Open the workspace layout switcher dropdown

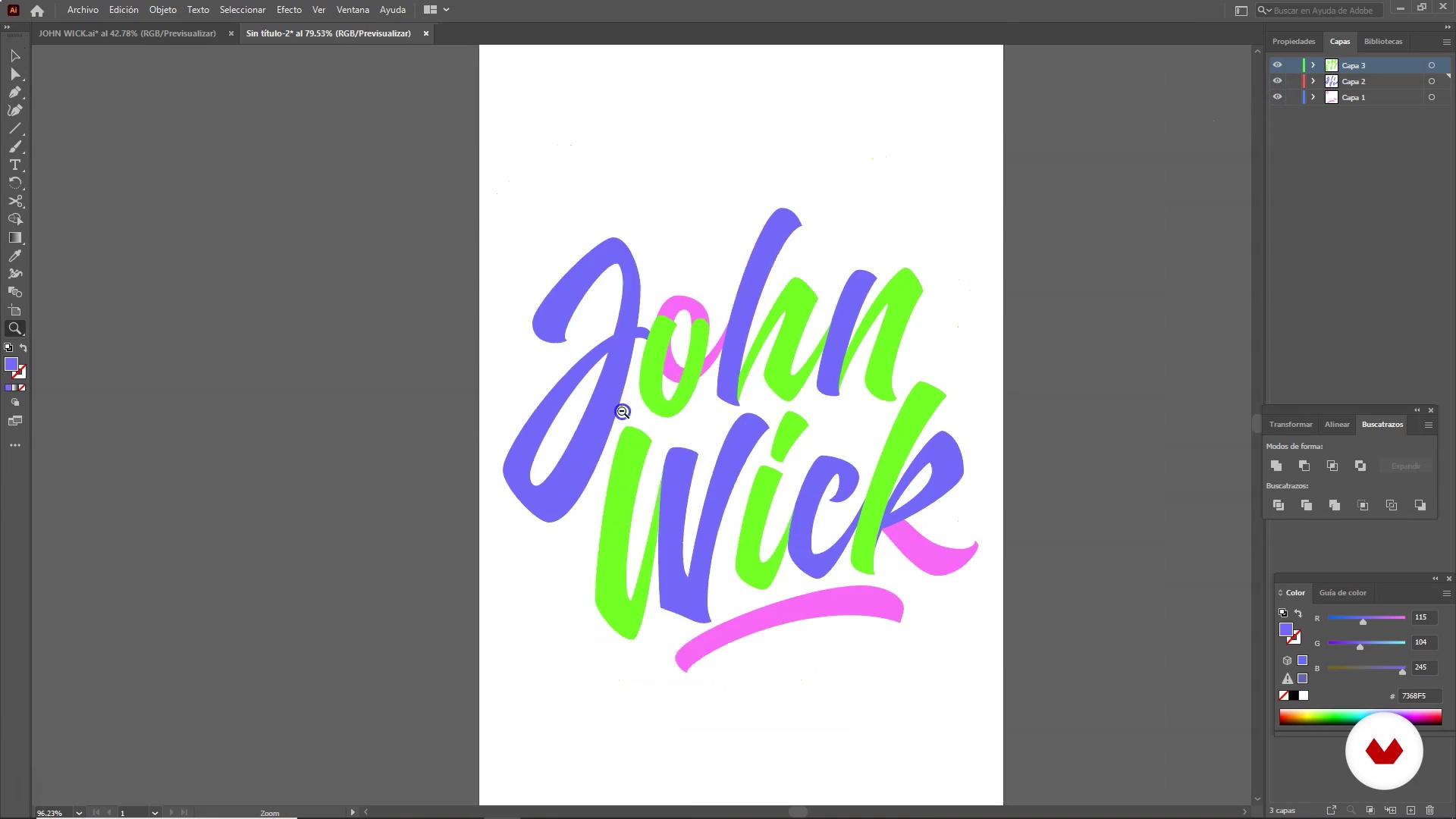coord(437,10)
